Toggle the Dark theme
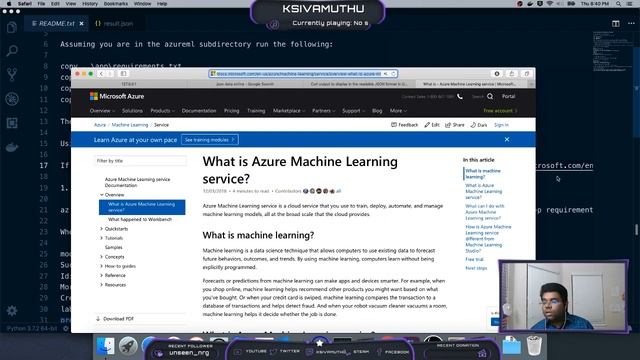640x360 pixels. (479, 125)
